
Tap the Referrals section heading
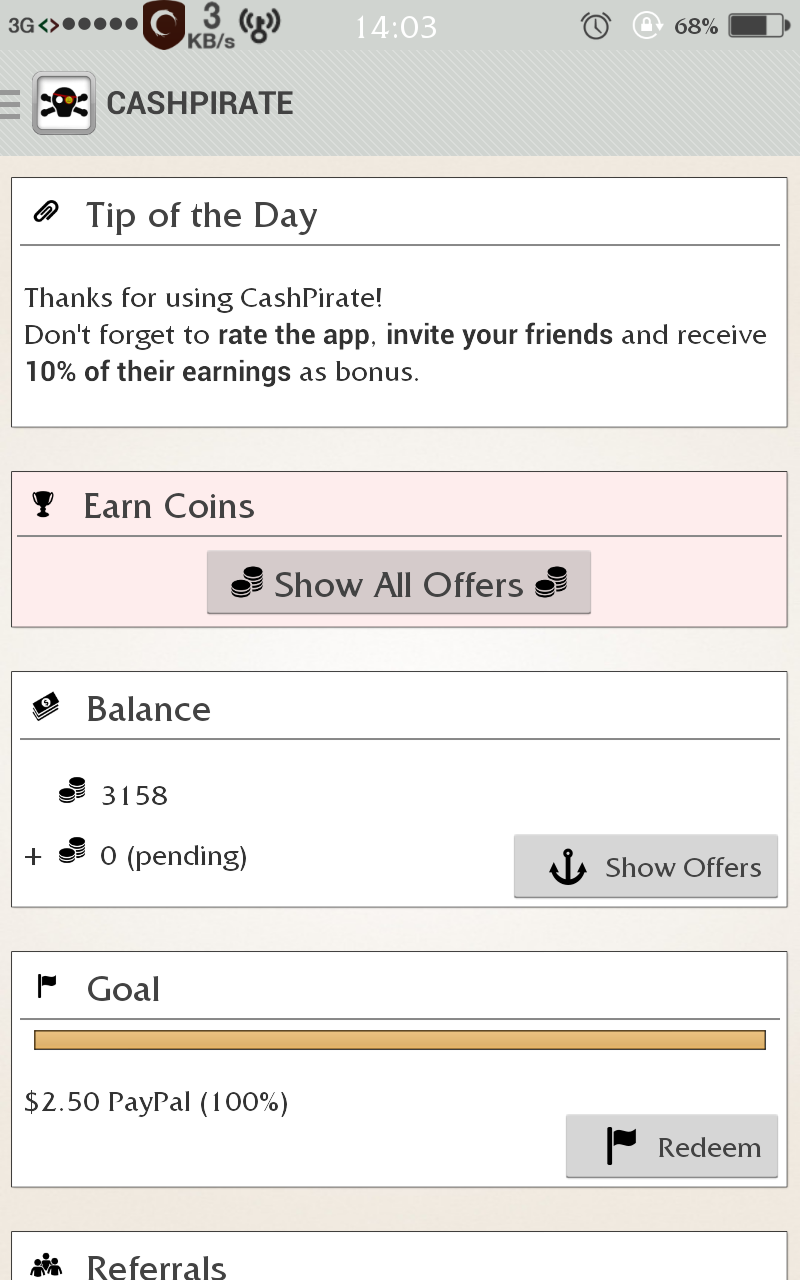click(156, 1267)
